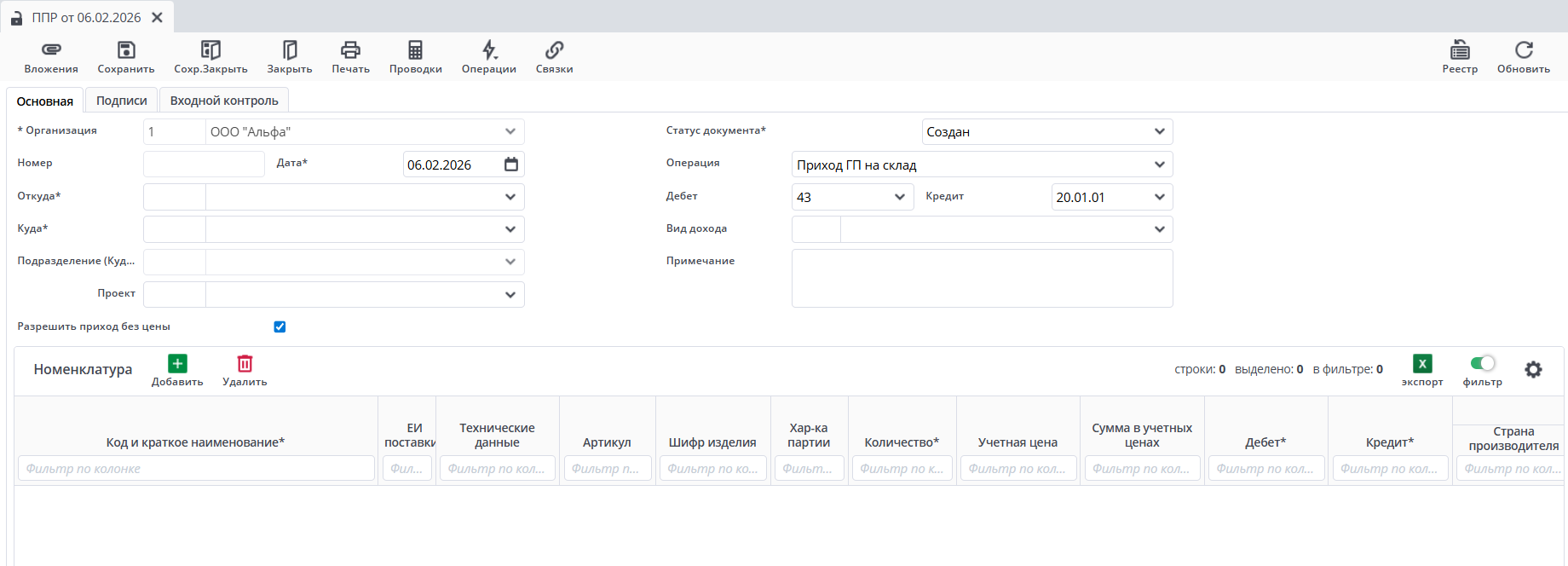Export table to Excel with экспорт
Image resolution: width=1568 pixels, height=566 pixels.
(x=1422, y=364)
